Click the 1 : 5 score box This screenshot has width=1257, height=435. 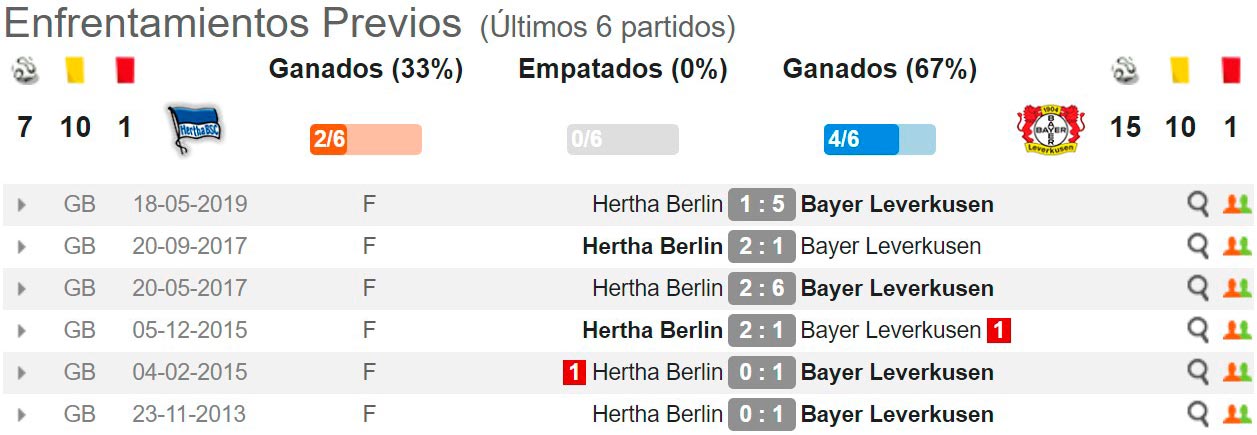pyautogui.click(x=762, y=204)
